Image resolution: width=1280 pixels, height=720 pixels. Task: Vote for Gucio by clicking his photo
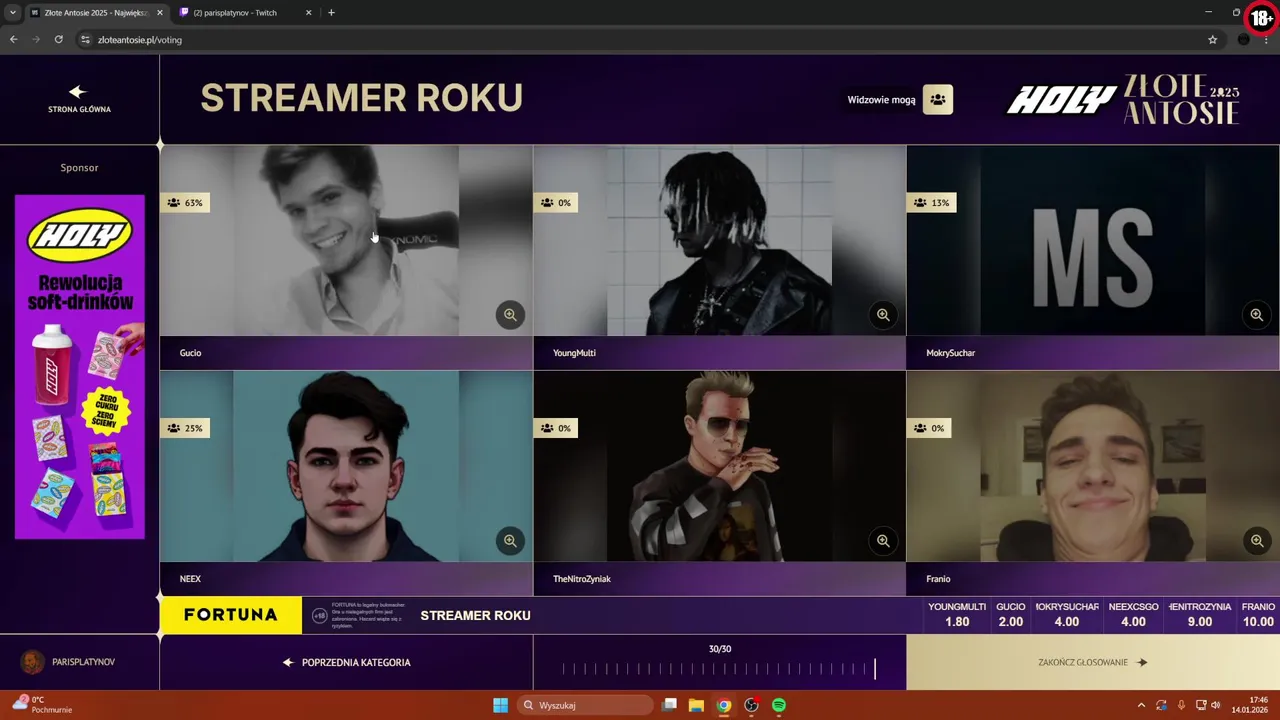pos(346,241)
